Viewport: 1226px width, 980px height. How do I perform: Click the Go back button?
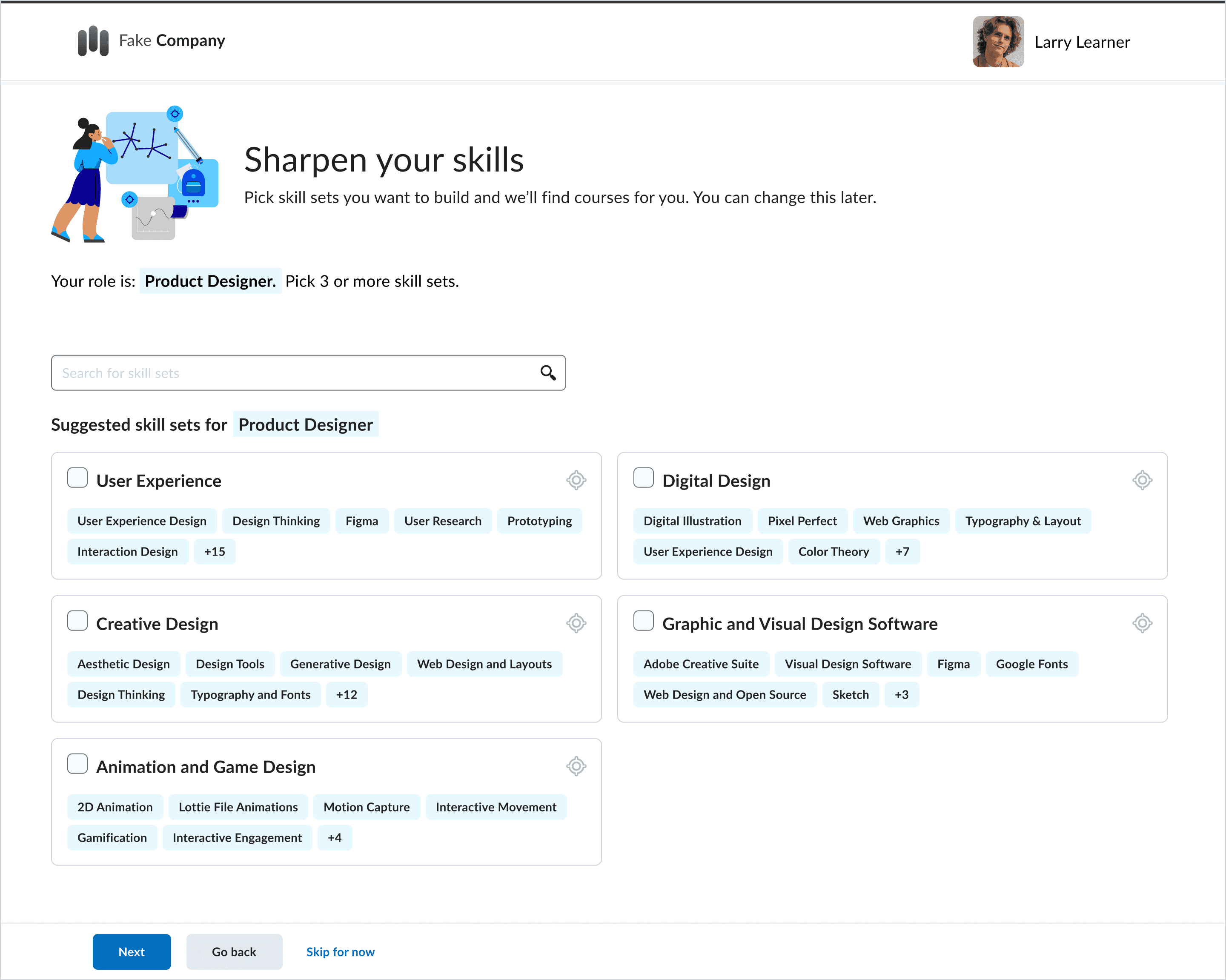pyautogui.click(x=234, y=951)
